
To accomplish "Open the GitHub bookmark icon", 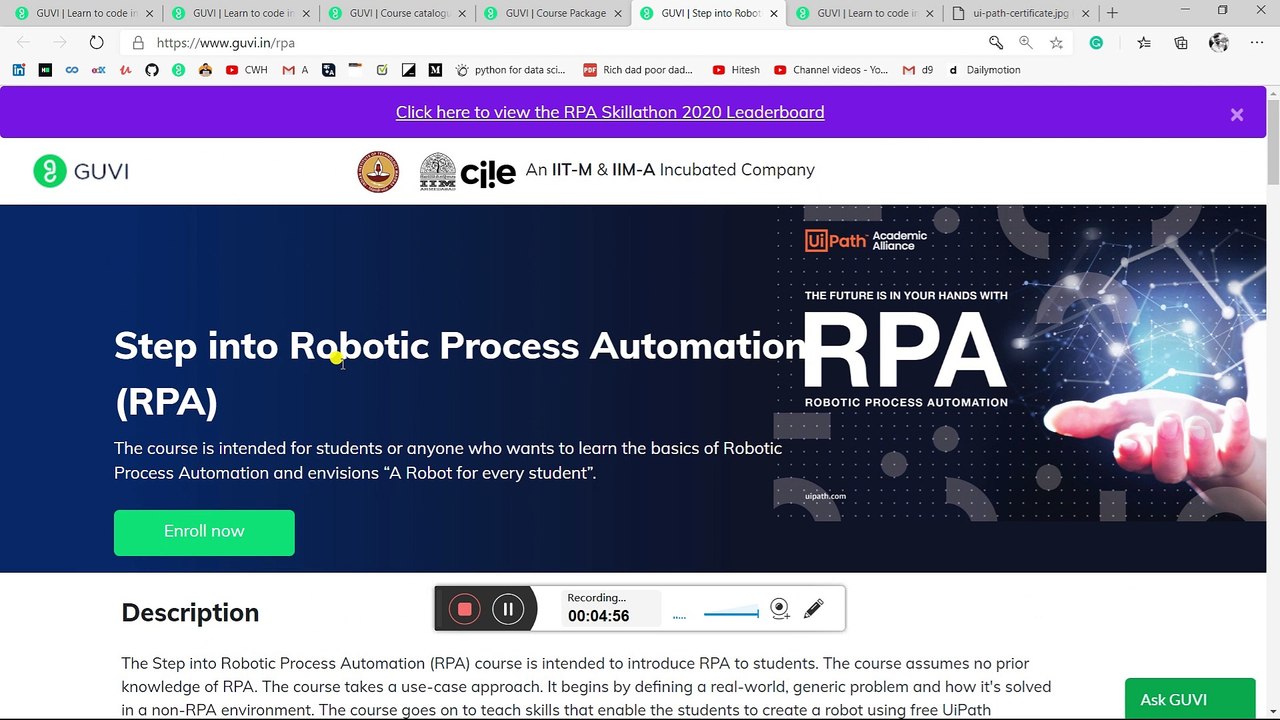I will click(x=152, y=70).
